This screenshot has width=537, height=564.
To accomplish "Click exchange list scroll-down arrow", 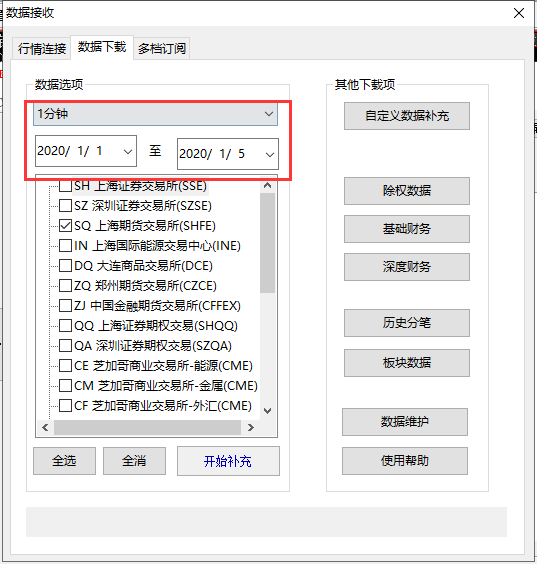I will (x=267, y=411).
